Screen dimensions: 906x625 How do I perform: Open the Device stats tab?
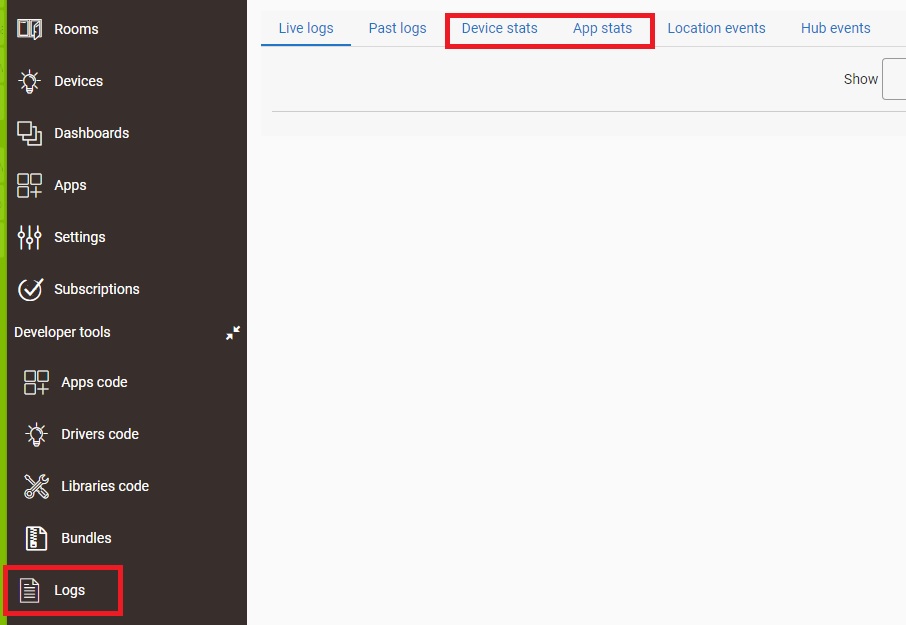tap(499, 28)
